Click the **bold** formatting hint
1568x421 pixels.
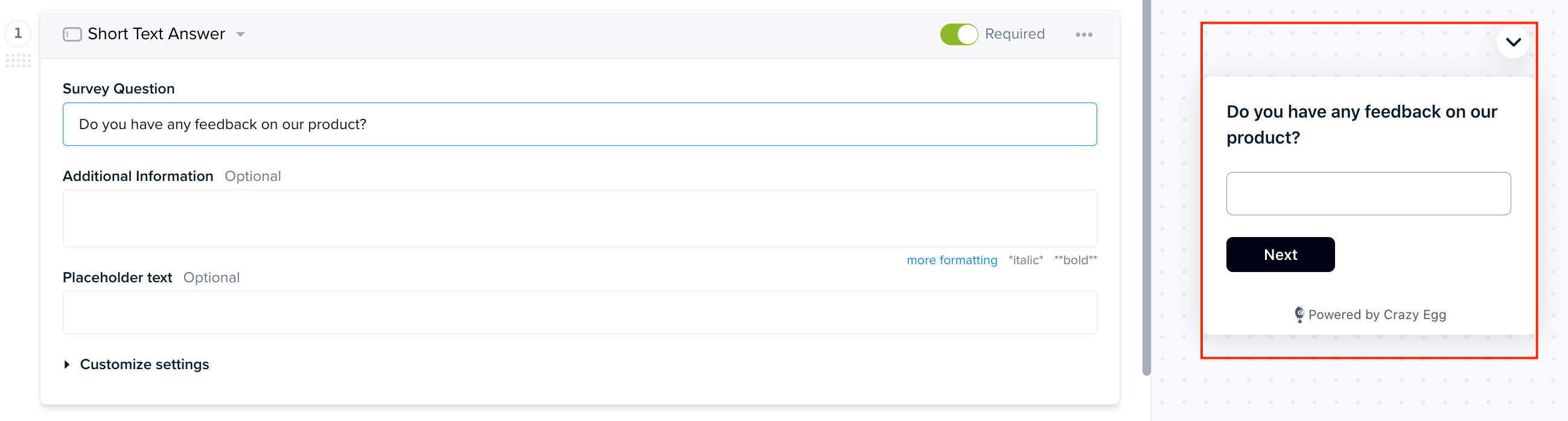point(1076,261)
